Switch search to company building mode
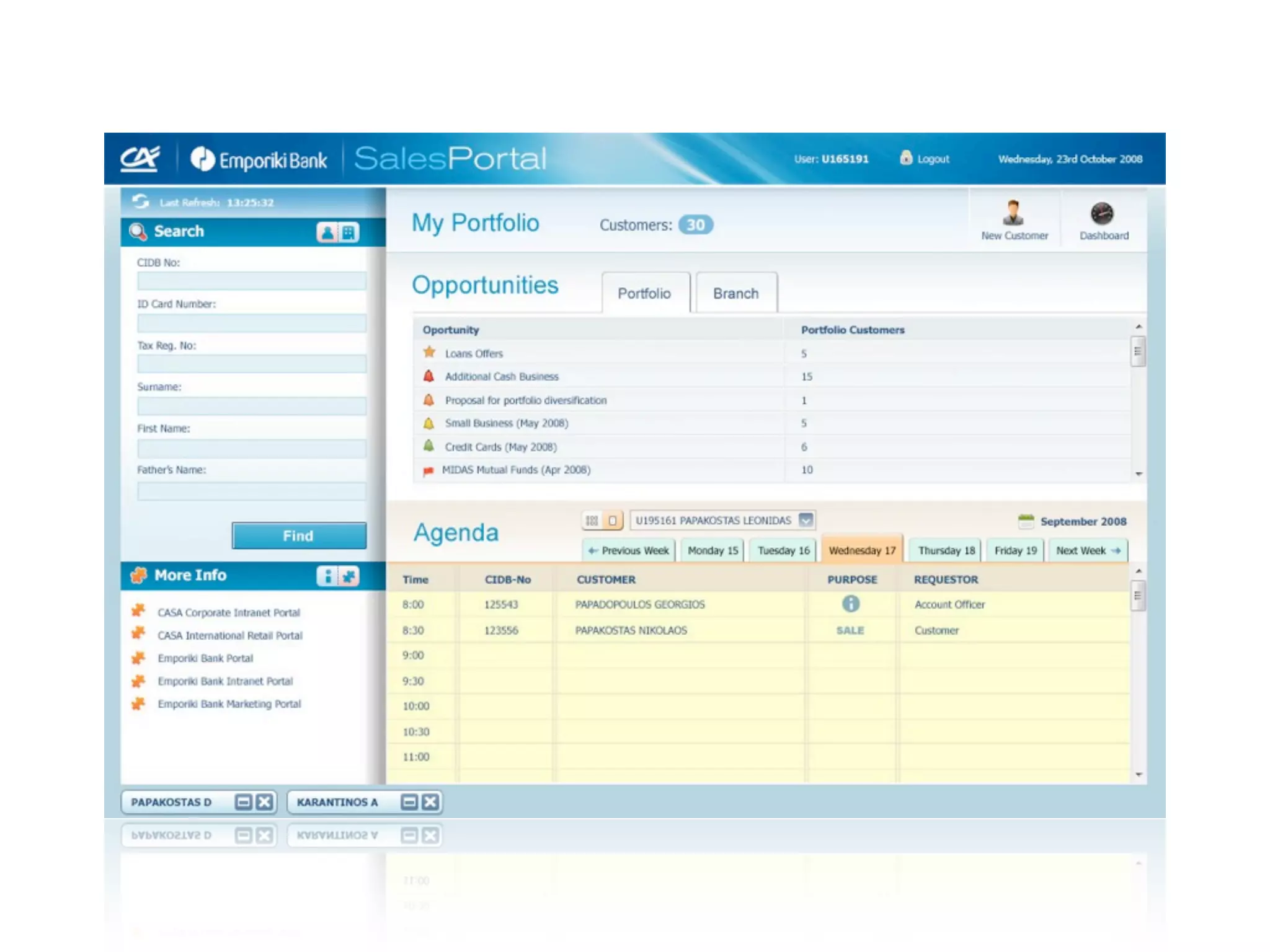Image resolution: width=1270 pixels, height=952 pixels. [x=349, y=232]
